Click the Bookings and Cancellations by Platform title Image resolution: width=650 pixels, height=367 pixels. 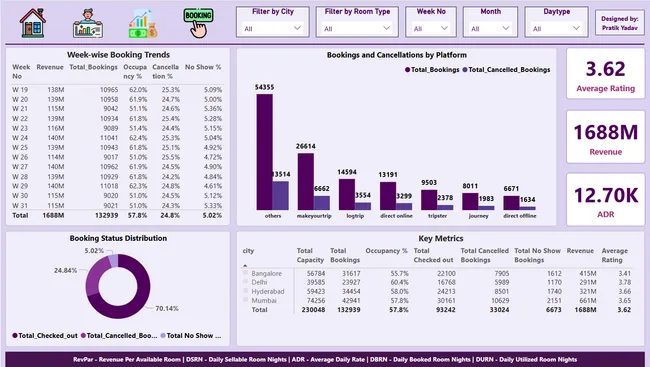pyautogui.click(x=397, y=55)
